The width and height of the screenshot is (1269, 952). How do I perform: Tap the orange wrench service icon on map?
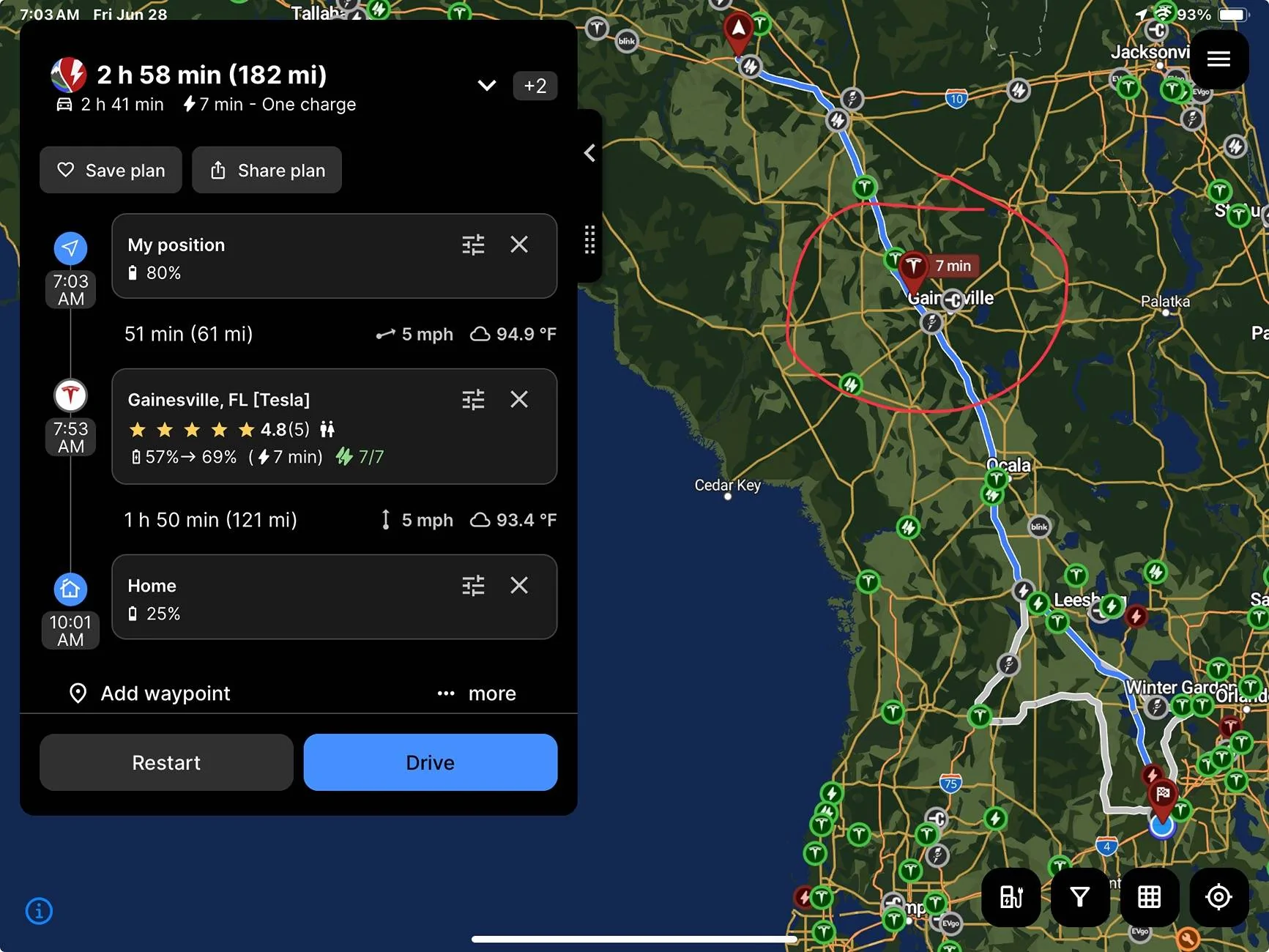pyautogui.click(x=1188, y=938)
